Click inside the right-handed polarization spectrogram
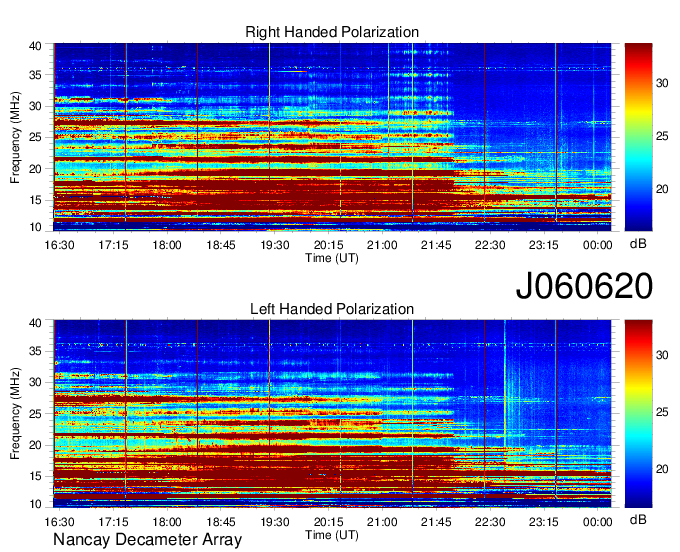 pos(332,137)
